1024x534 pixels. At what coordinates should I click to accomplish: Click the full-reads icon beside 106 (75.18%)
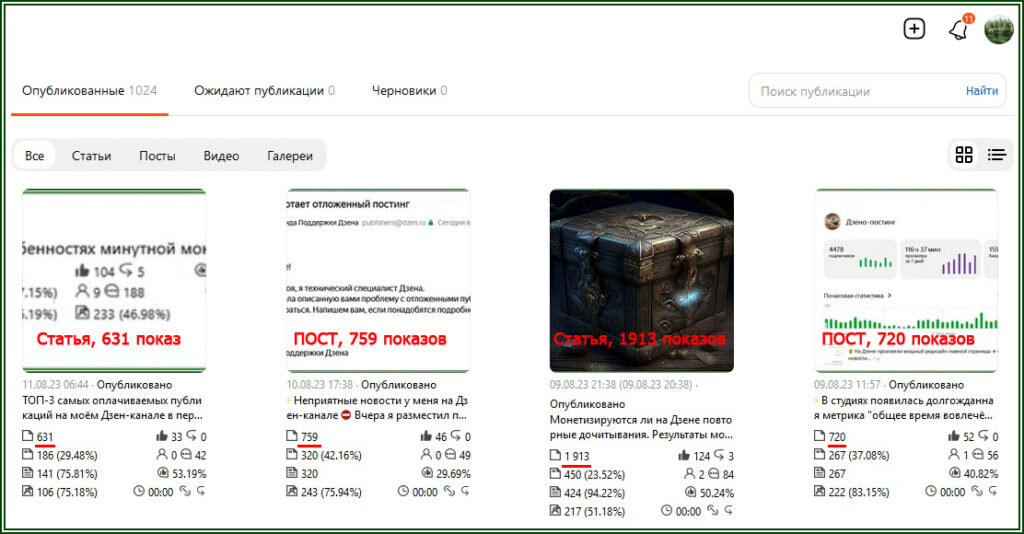(x=27, y=491)
